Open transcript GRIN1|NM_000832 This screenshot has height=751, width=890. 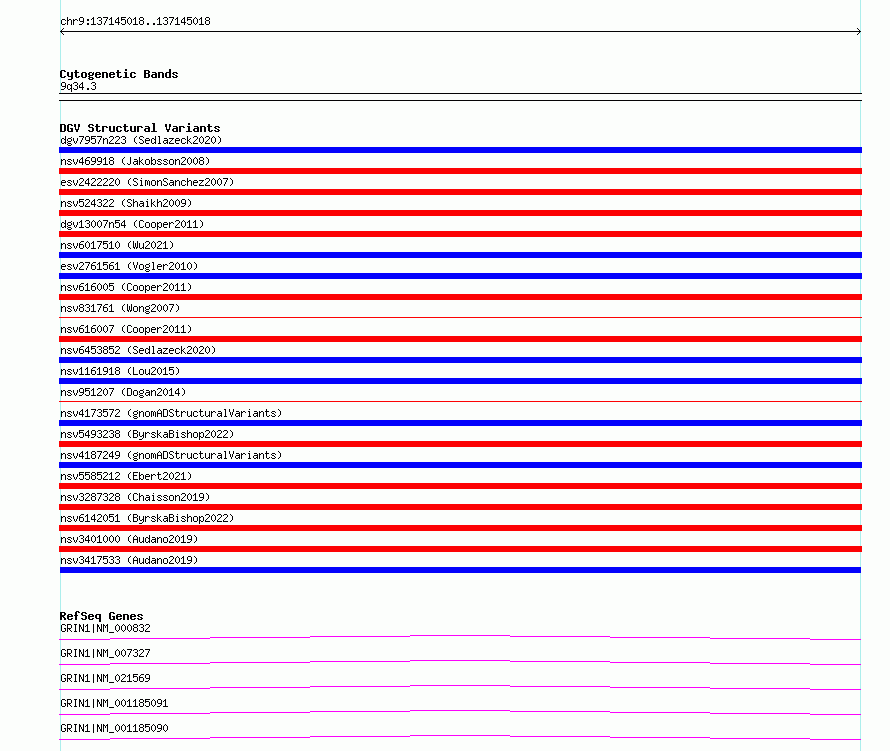(105, 628)
